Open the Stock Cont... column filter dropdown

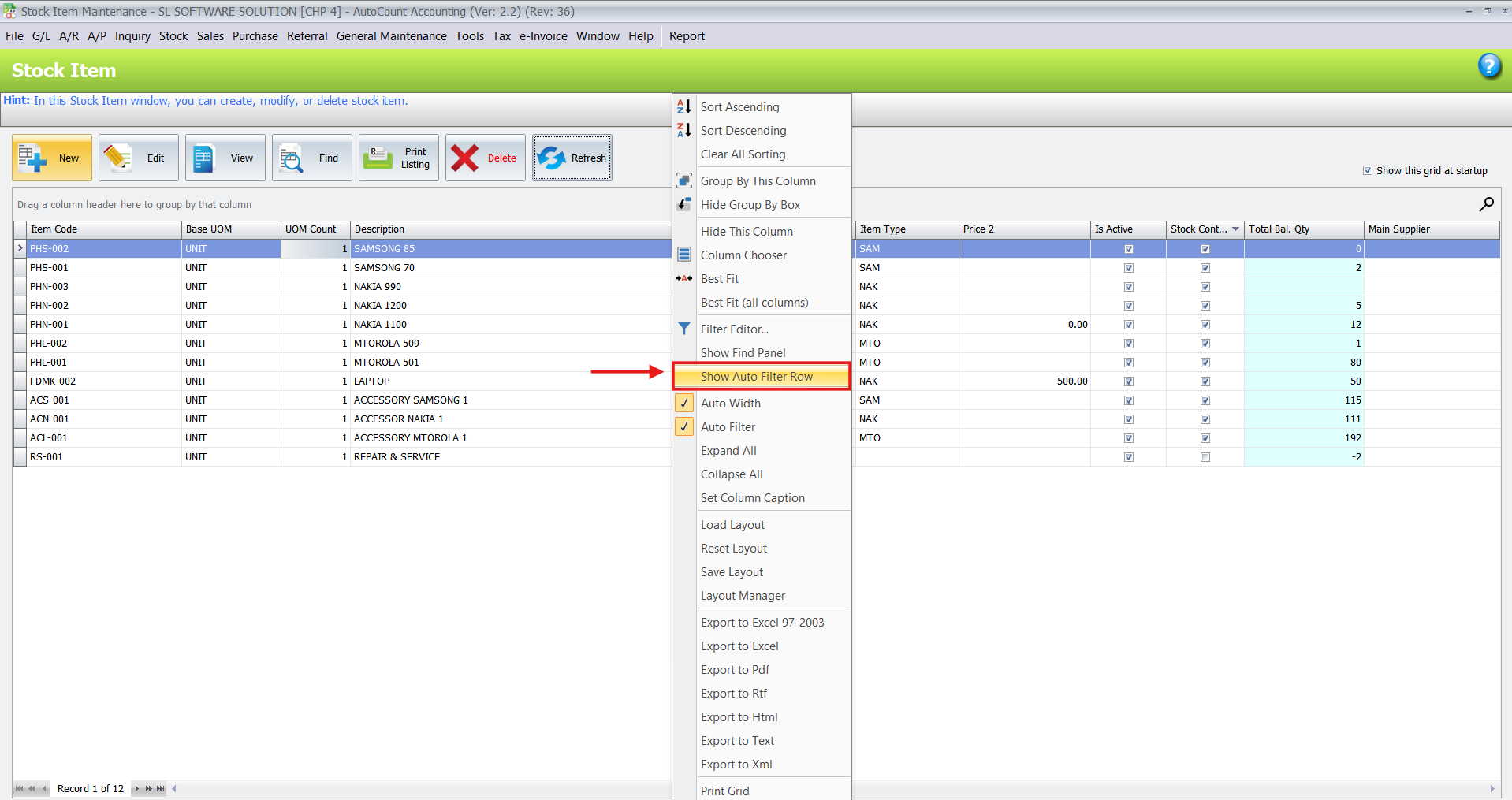1235,229
